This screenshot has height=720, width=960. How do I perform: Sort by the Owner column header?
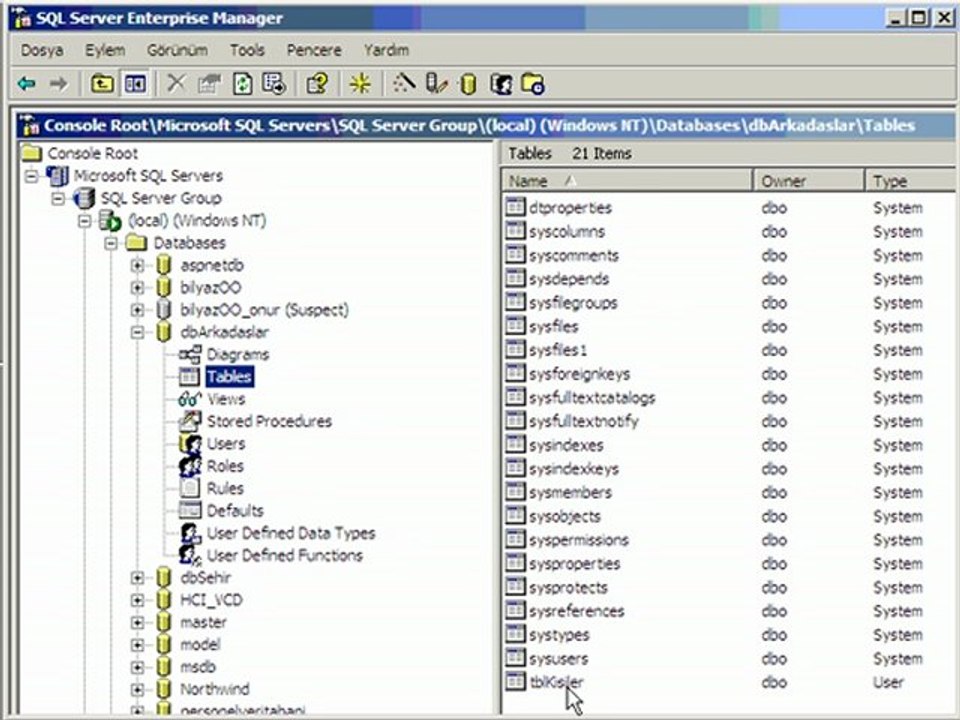(x=809, y=181)
